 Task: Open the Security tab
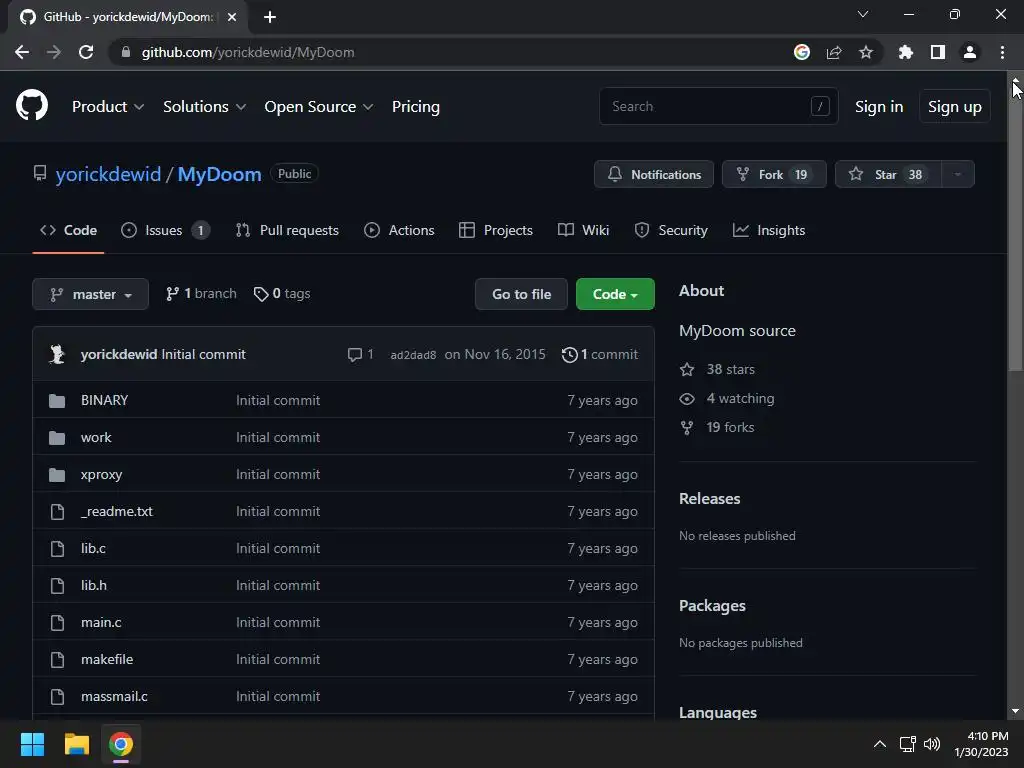[x=671, y=230]
